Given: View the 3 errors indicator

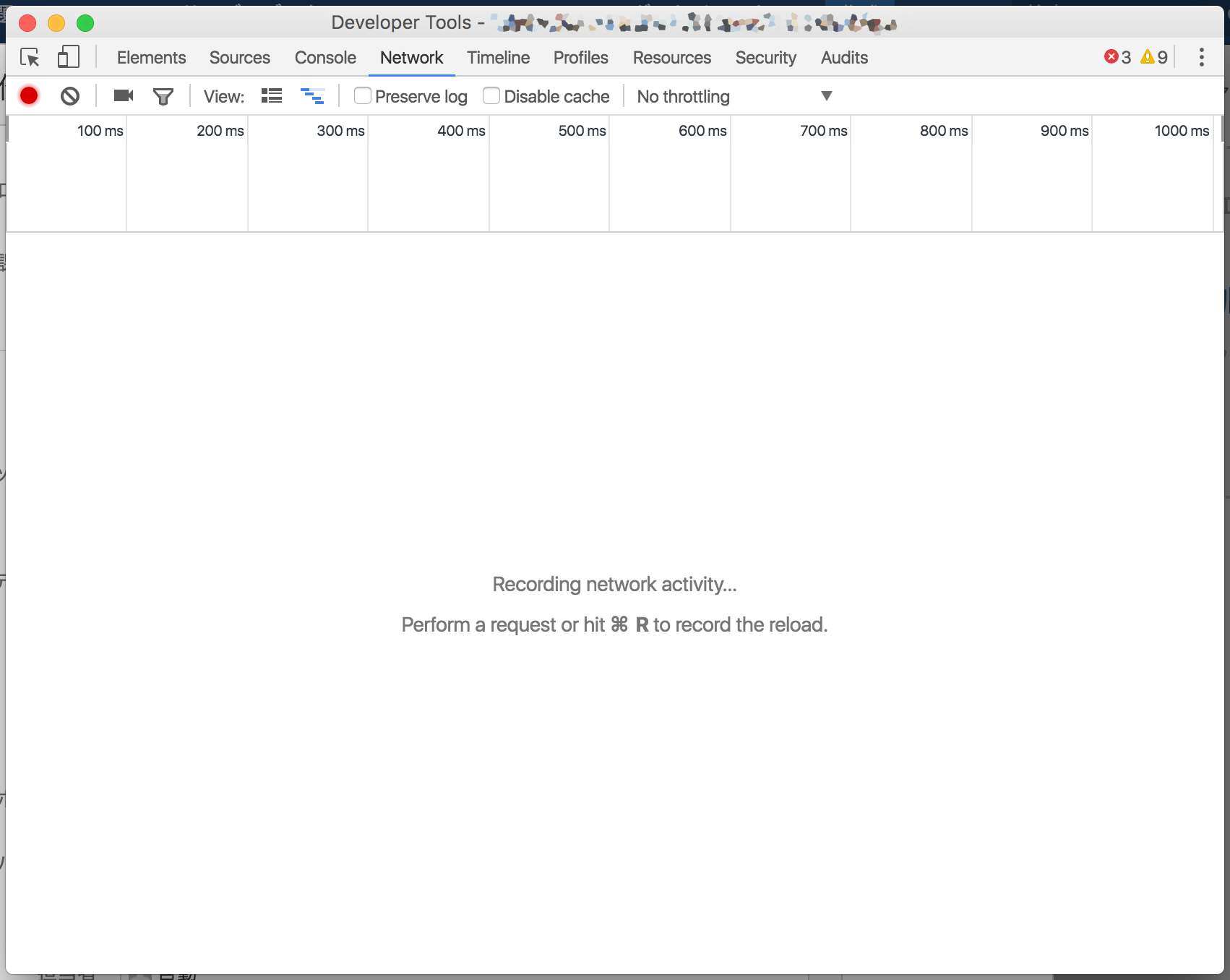Looking at the screenshot, I should (x=1117, y=57).
